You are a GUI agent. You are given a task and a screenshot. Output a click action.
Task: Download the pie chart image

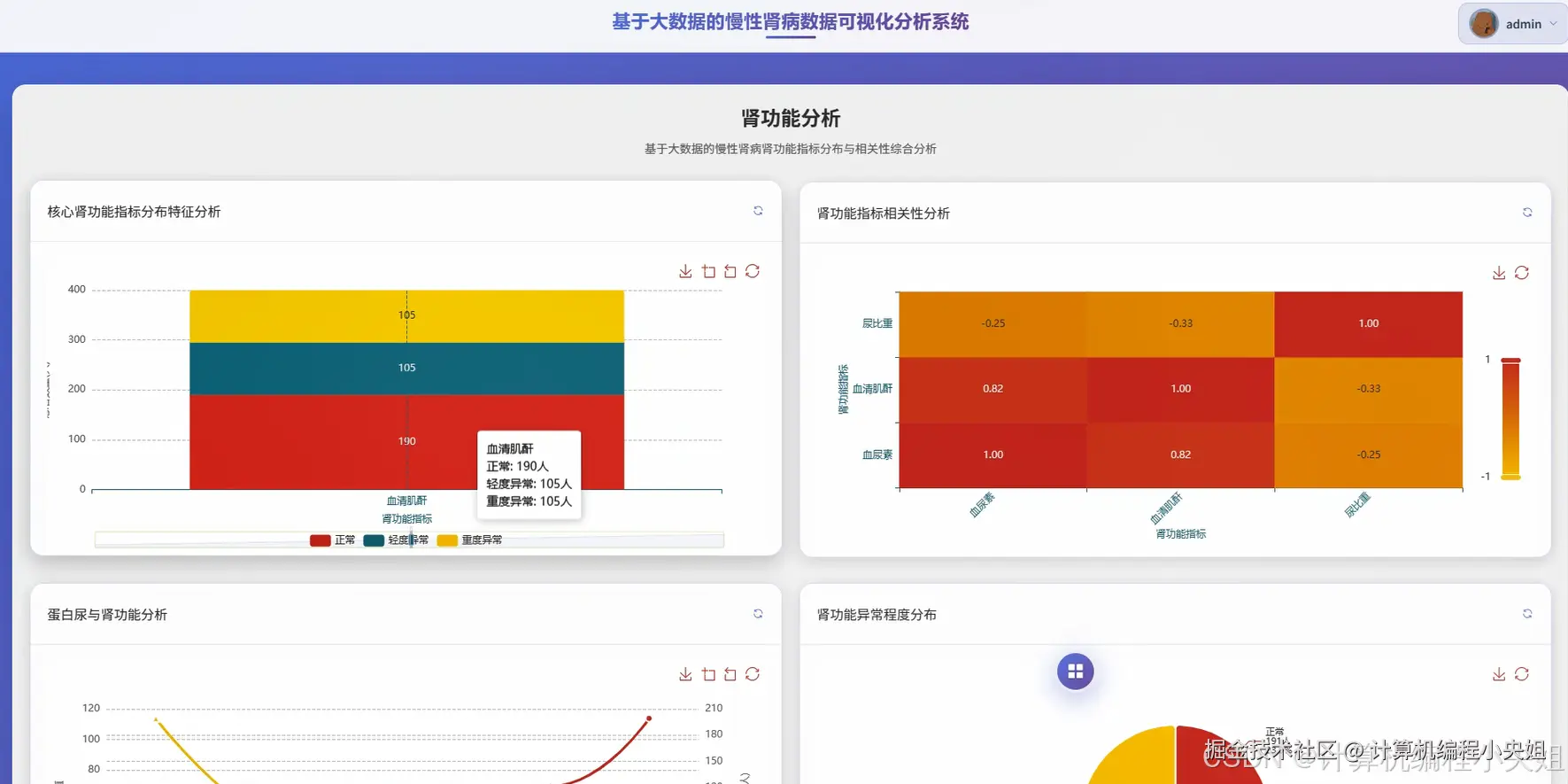pyautogui.click(x=1499, y=674)
